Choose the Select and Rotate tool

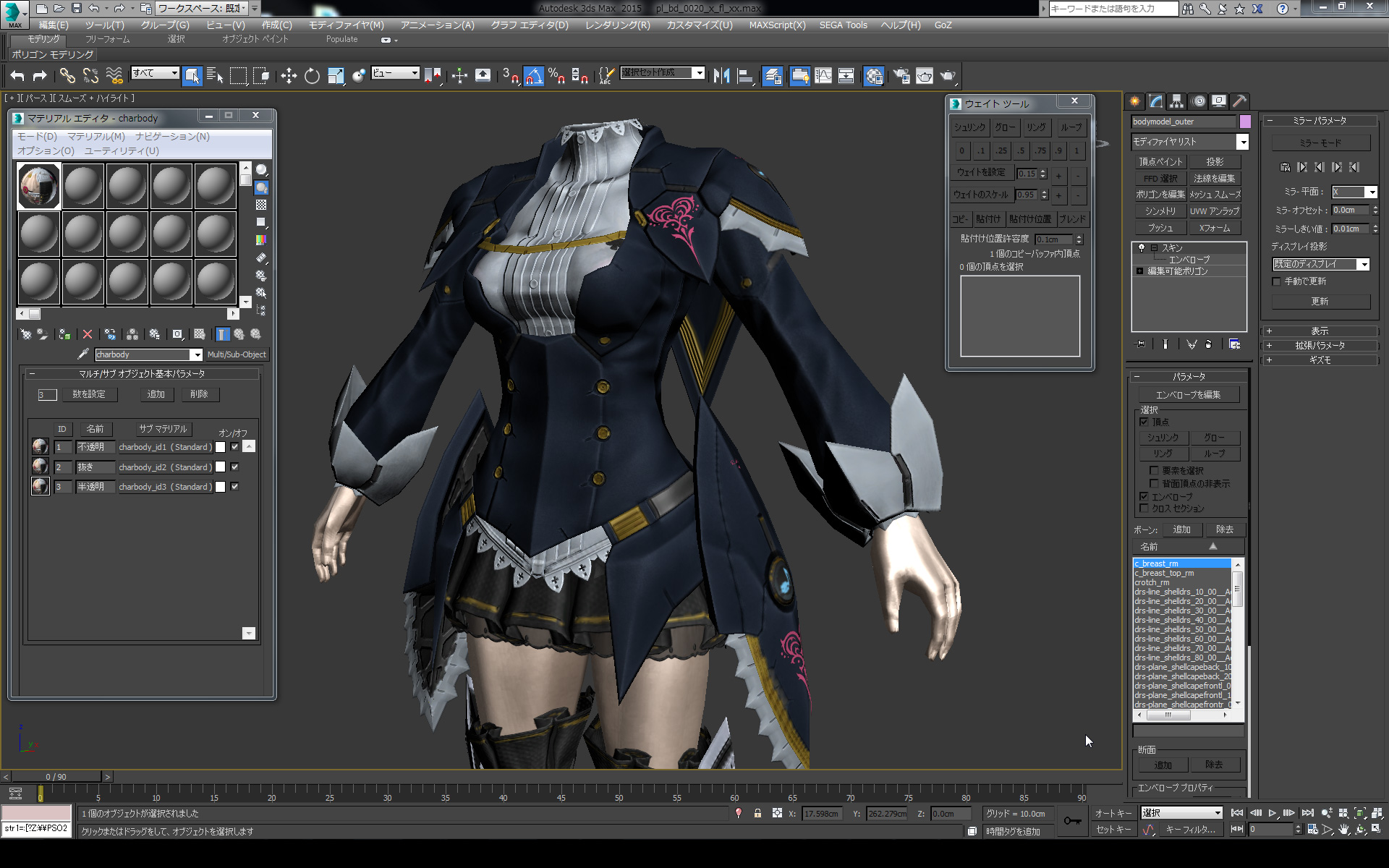click(x=312, y=75)
